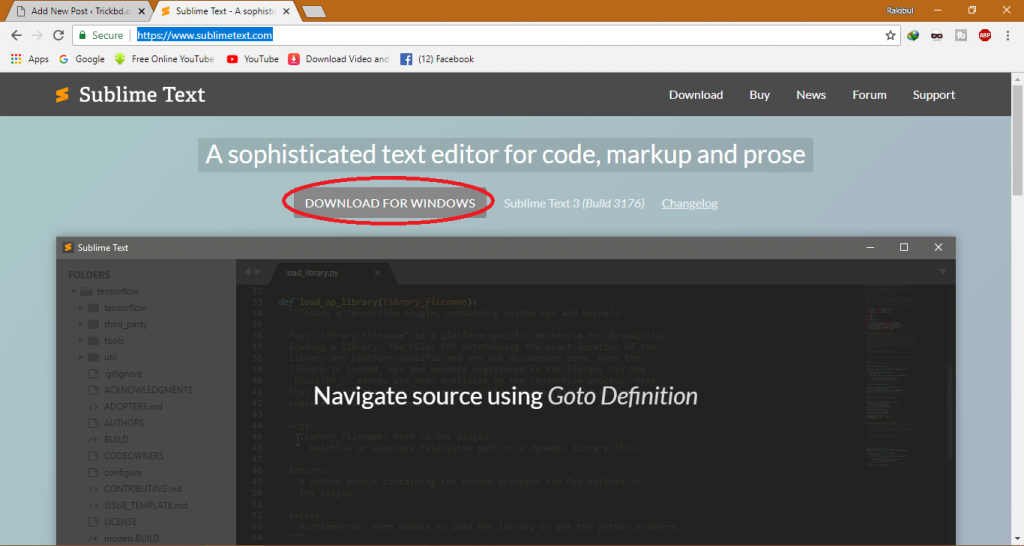Select the AUTHORS file

coord(124,423)
